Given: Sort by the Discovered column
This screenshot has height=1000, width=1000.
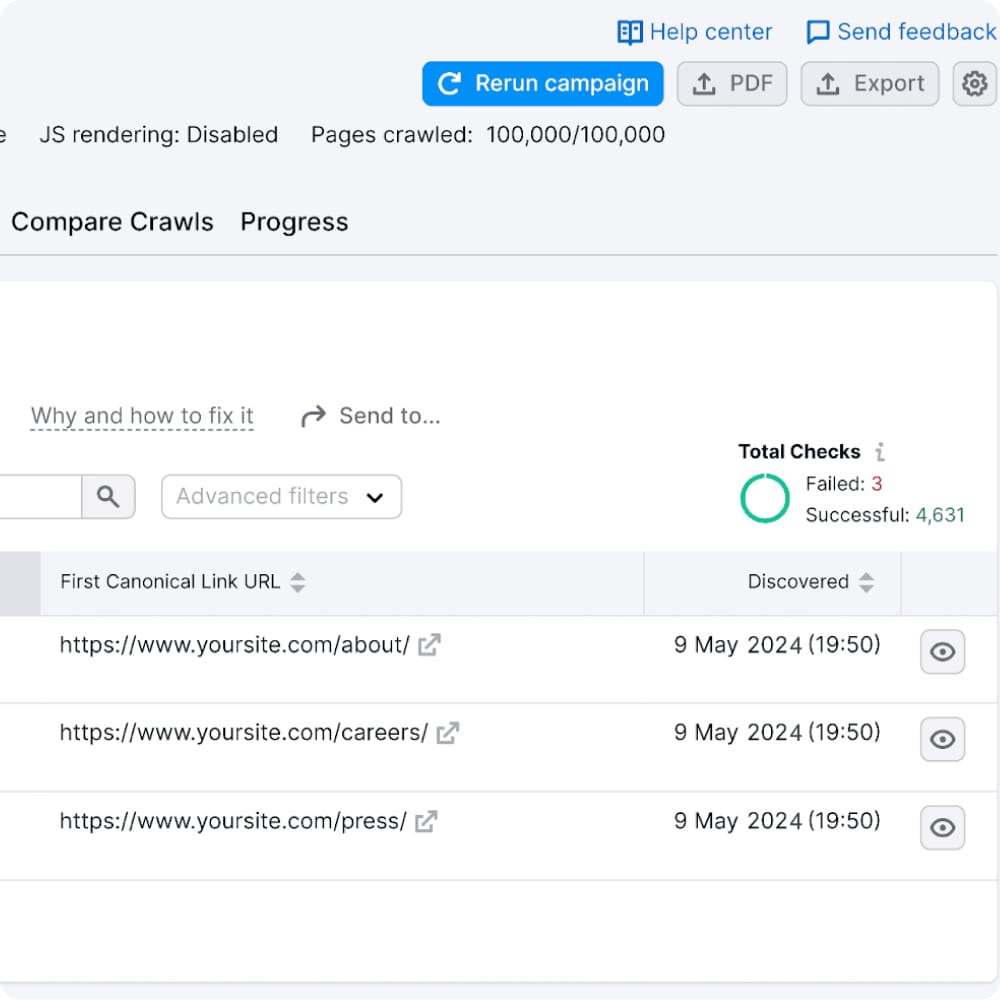Looking at the screenshot, I should 866,582.
